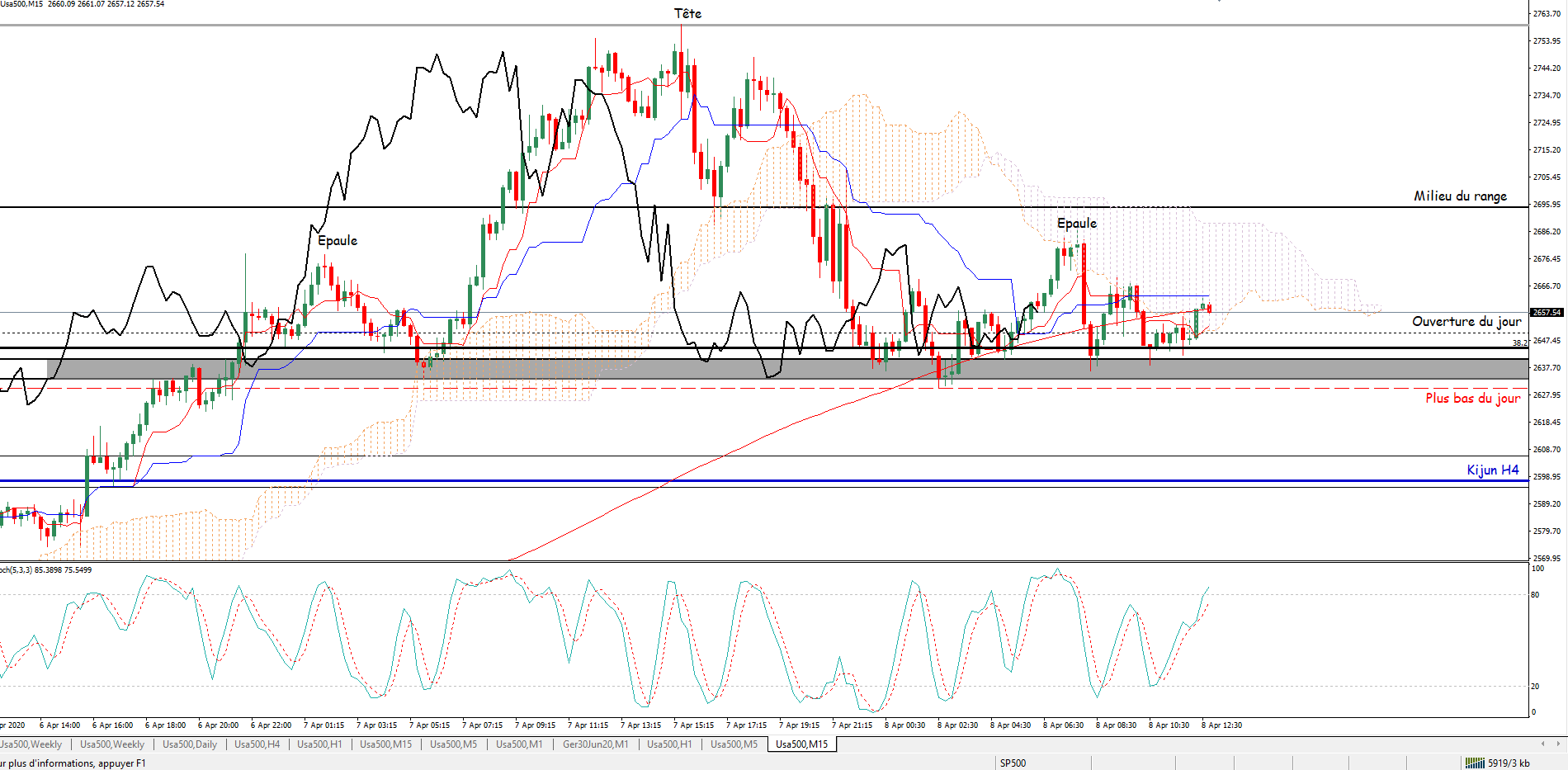
Task: Switch to the Usa500,Daily chart tab
Action: point(190,744)
